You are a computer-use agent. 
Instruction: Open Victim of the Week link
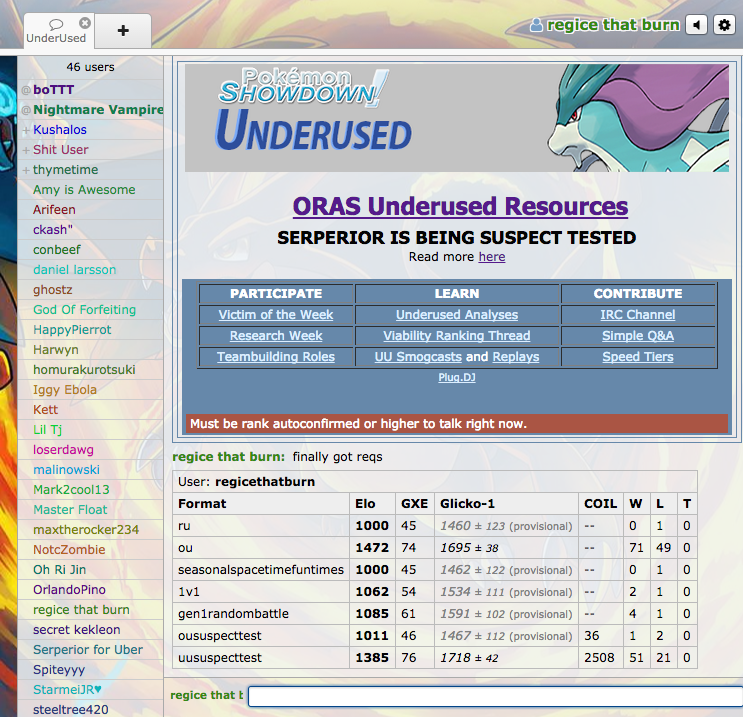point(276,315)
